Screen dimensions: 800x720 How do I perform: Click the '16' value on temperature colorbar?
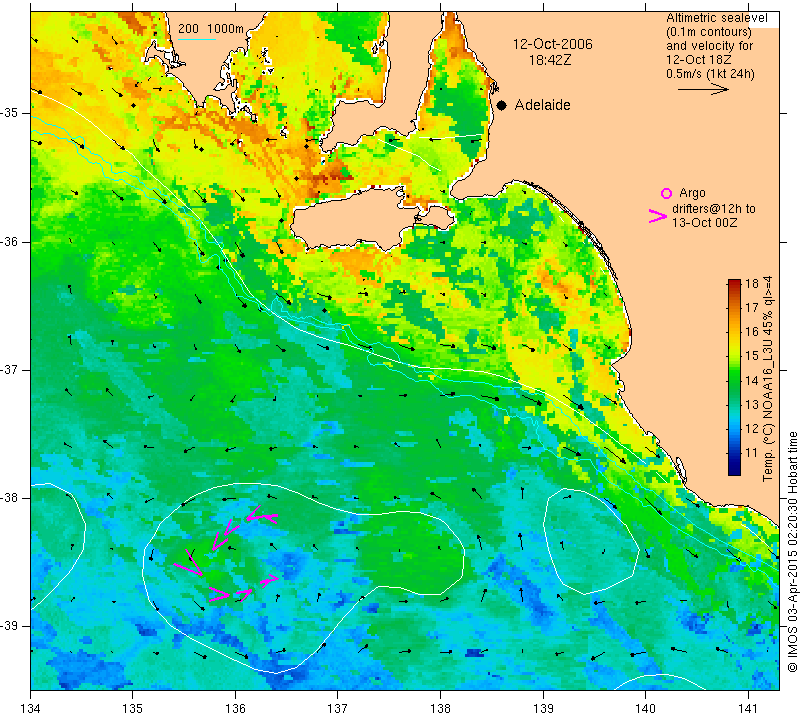752,332
